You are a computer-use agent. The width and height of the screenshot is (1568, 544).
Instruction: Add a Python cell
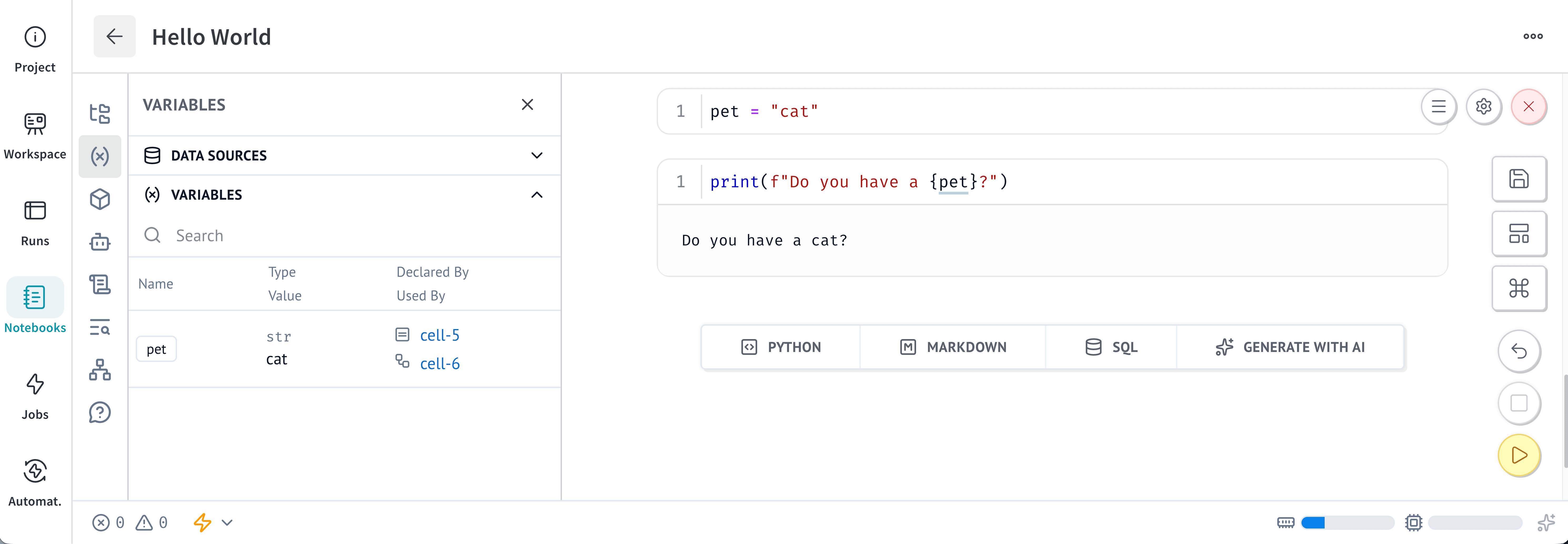pos(781,347)
